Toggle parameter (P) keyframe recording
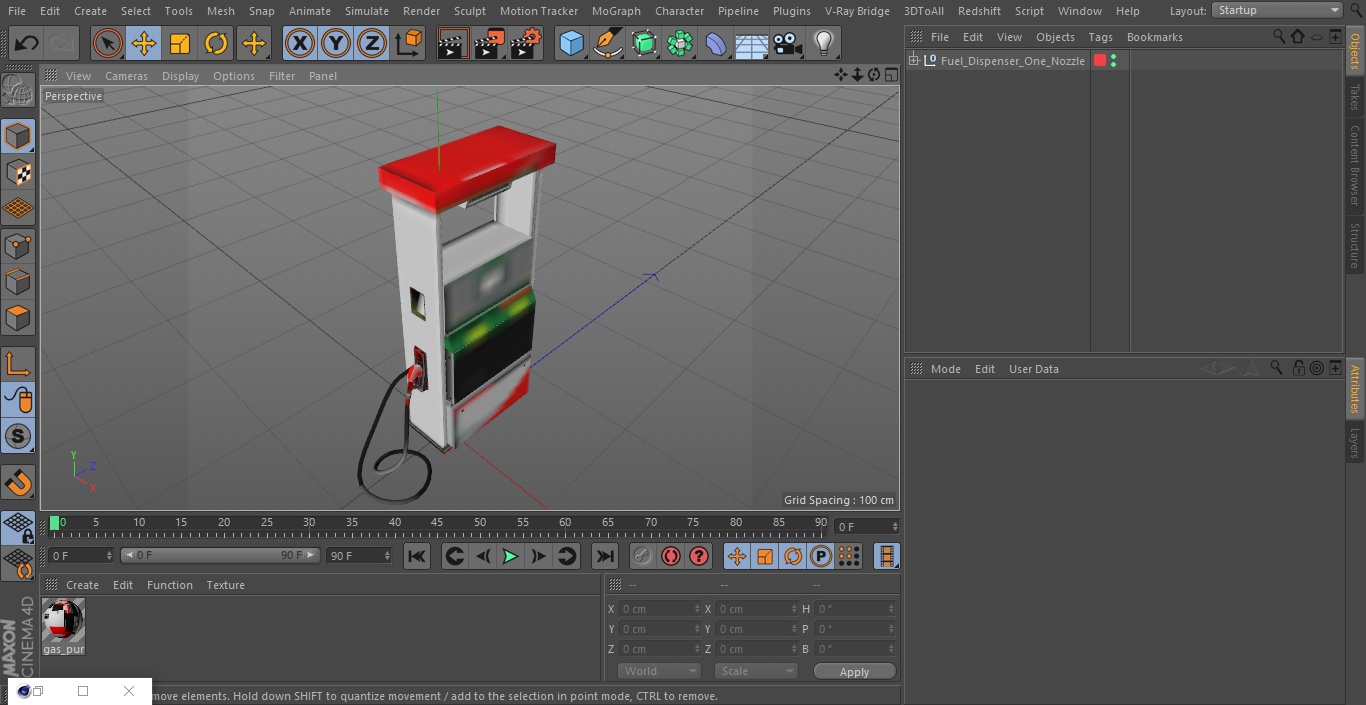 (821, 556)
